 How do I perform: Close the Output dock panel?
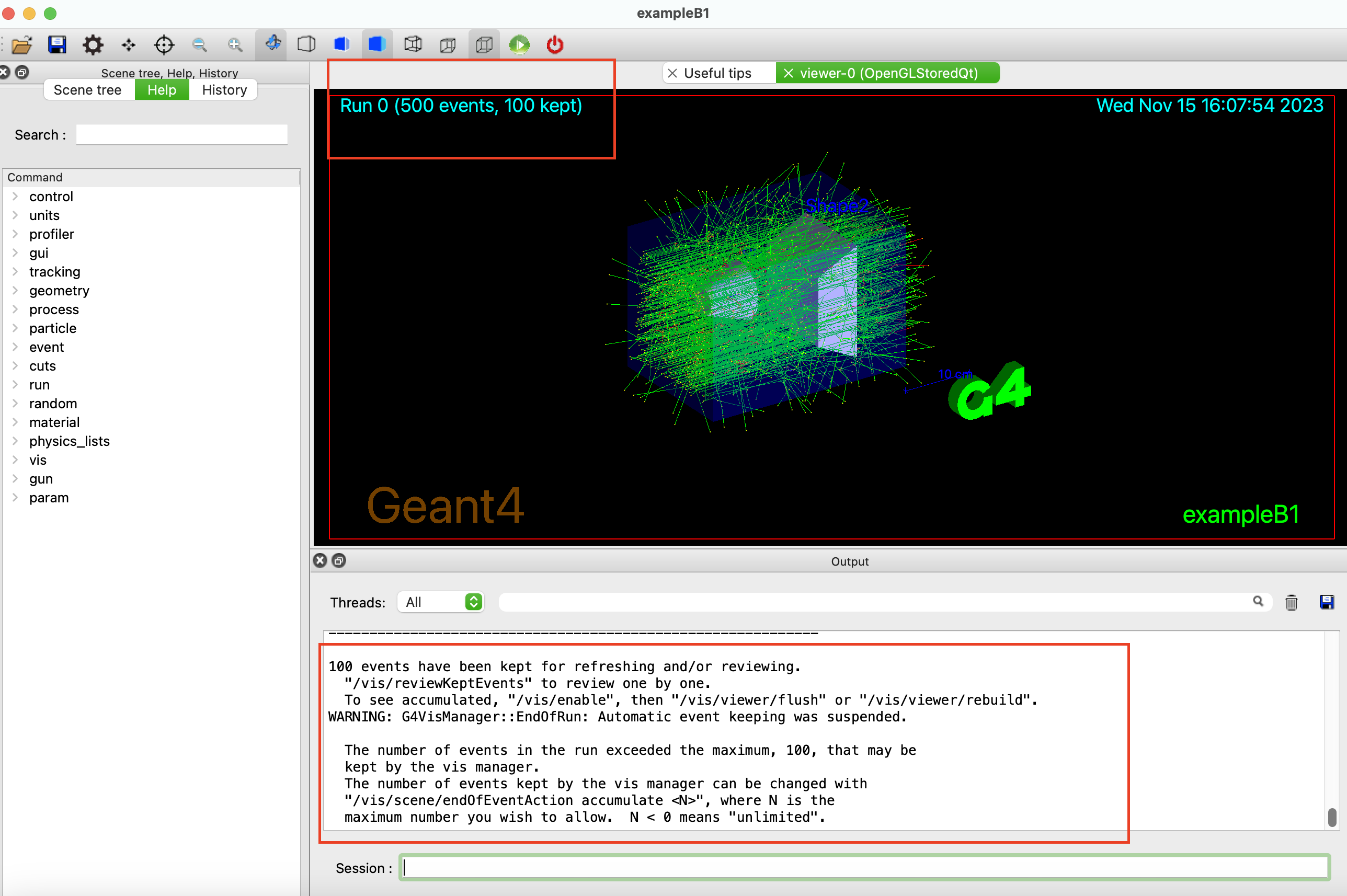320,560
